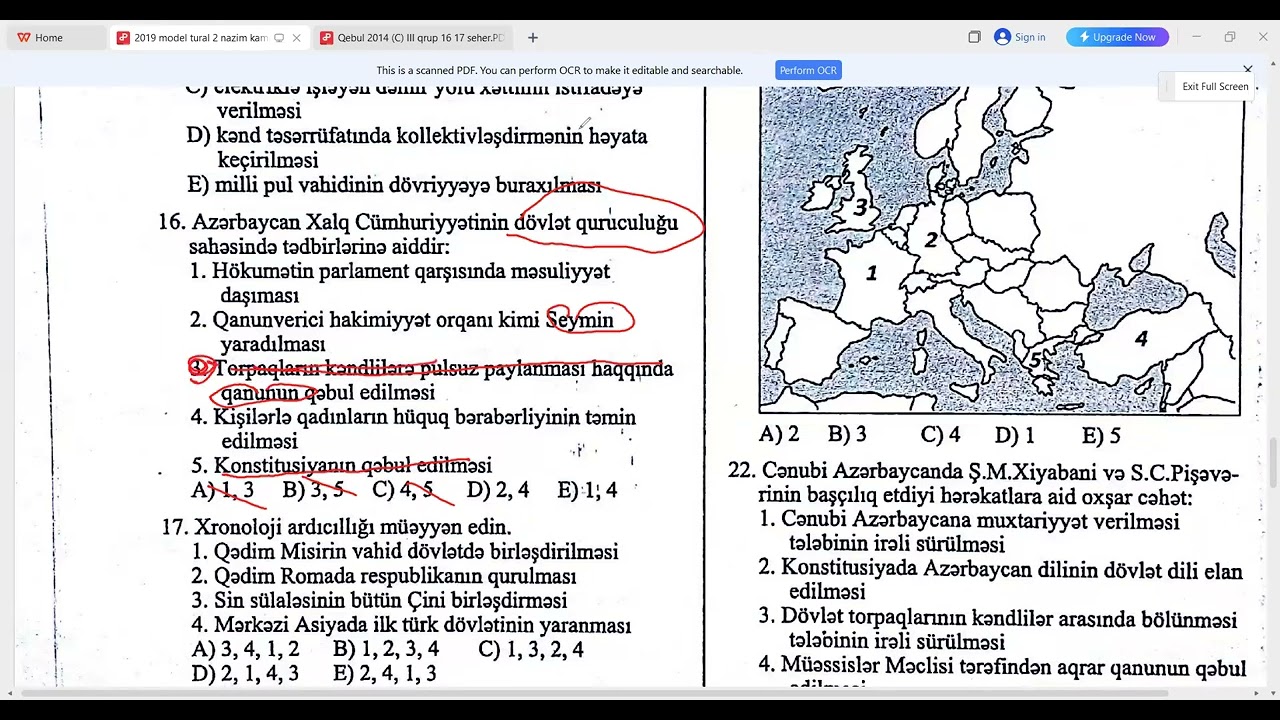Click the Europe map image in the document
This screenshot has height=720, width=1280.
(x=1000, y=250)
